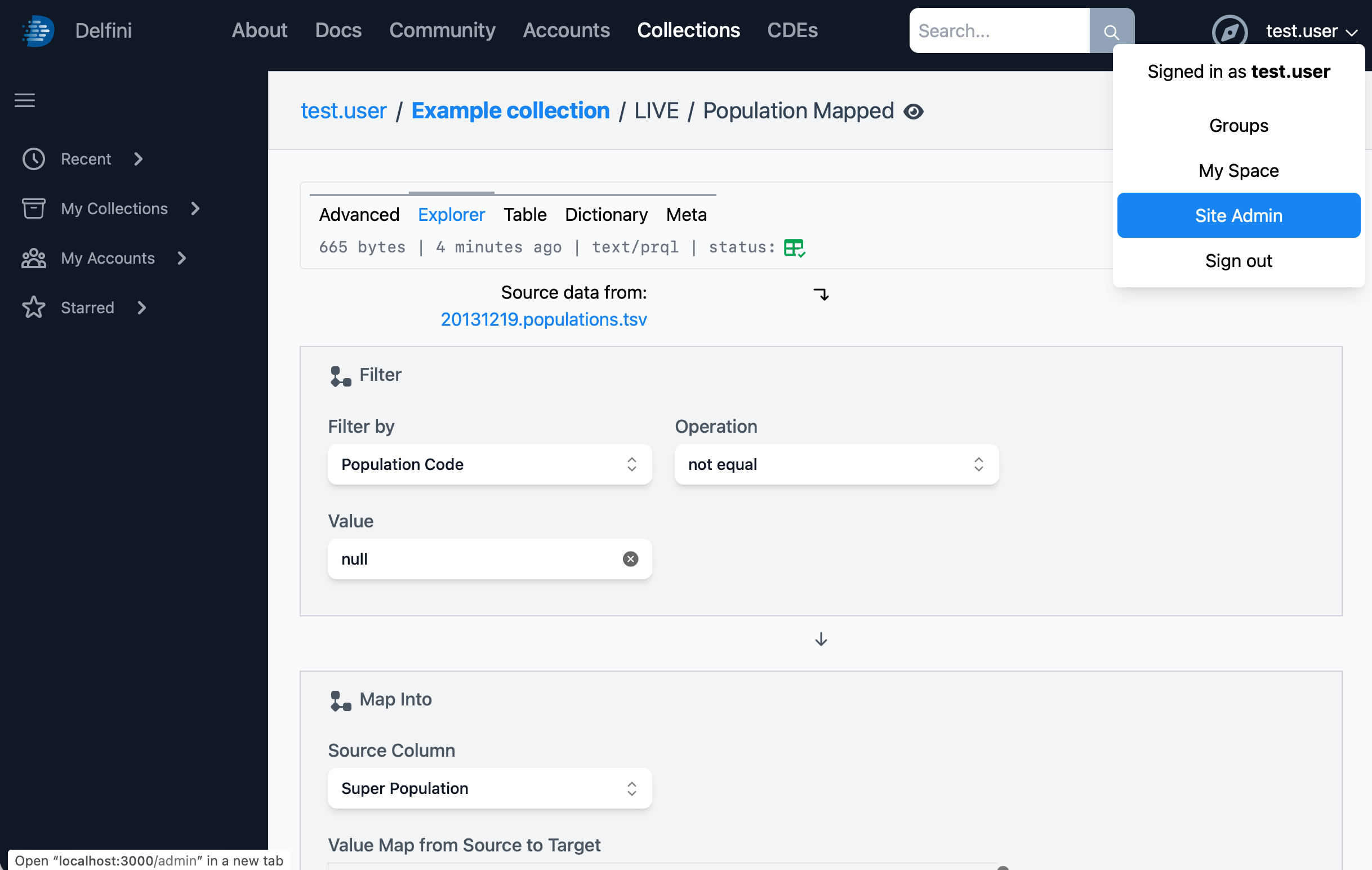Click the compass explore icon

(x=1229, y=31)
